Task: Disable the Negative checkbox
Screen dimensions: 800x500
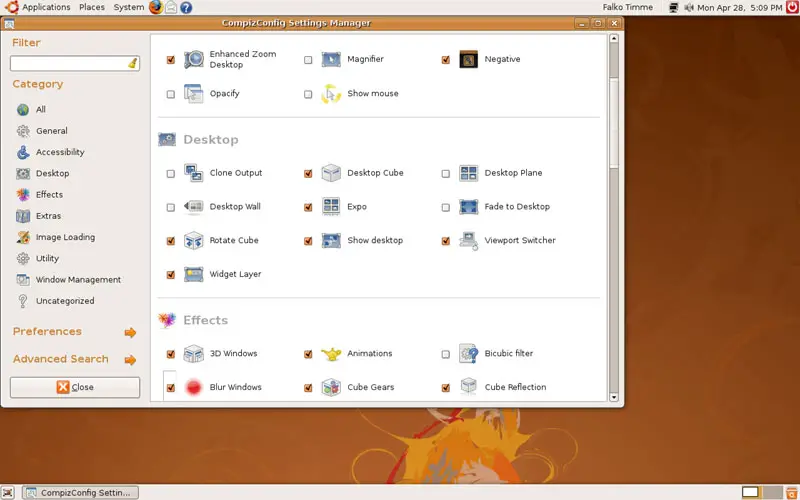Action: coord(446,60)
